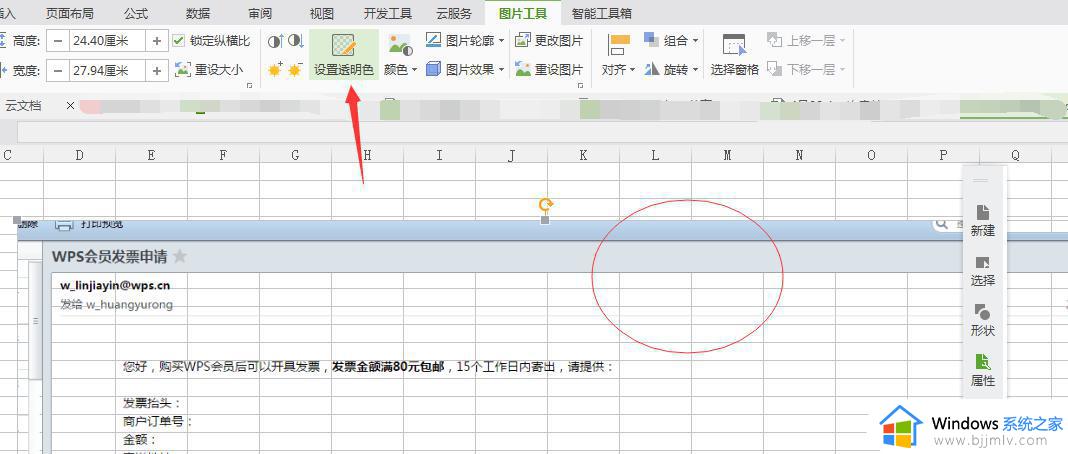Screen dimensions: 1068x454
Task: Open the 组合 group dropdown
Action: (x=672, y=41)
